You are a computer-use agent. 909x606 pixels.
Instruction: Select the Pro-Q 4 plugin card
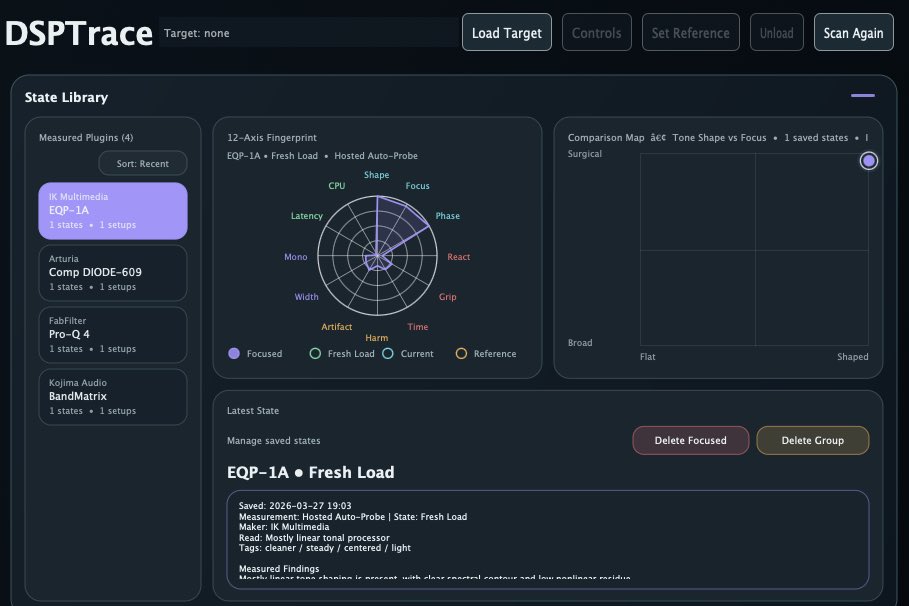point(113,335)
